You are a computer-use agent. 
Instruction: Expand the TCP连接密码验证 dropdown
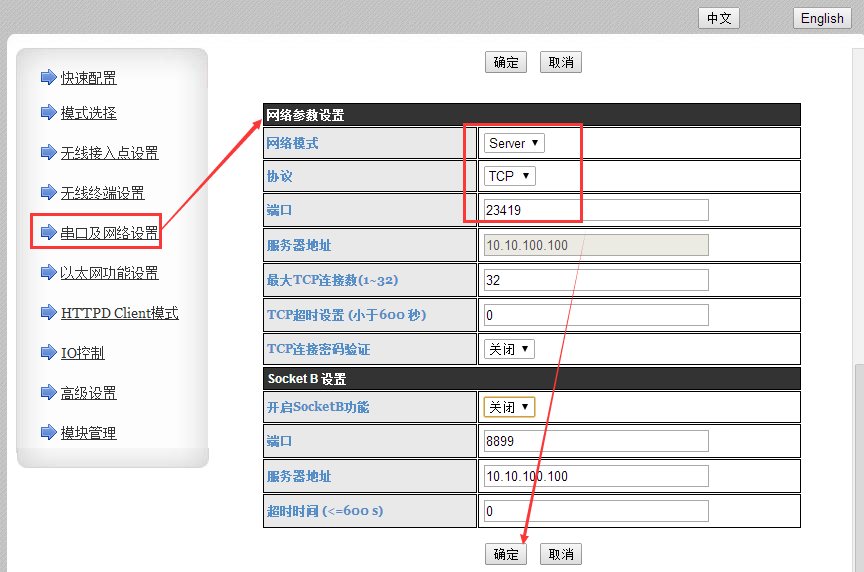(509, 349)
